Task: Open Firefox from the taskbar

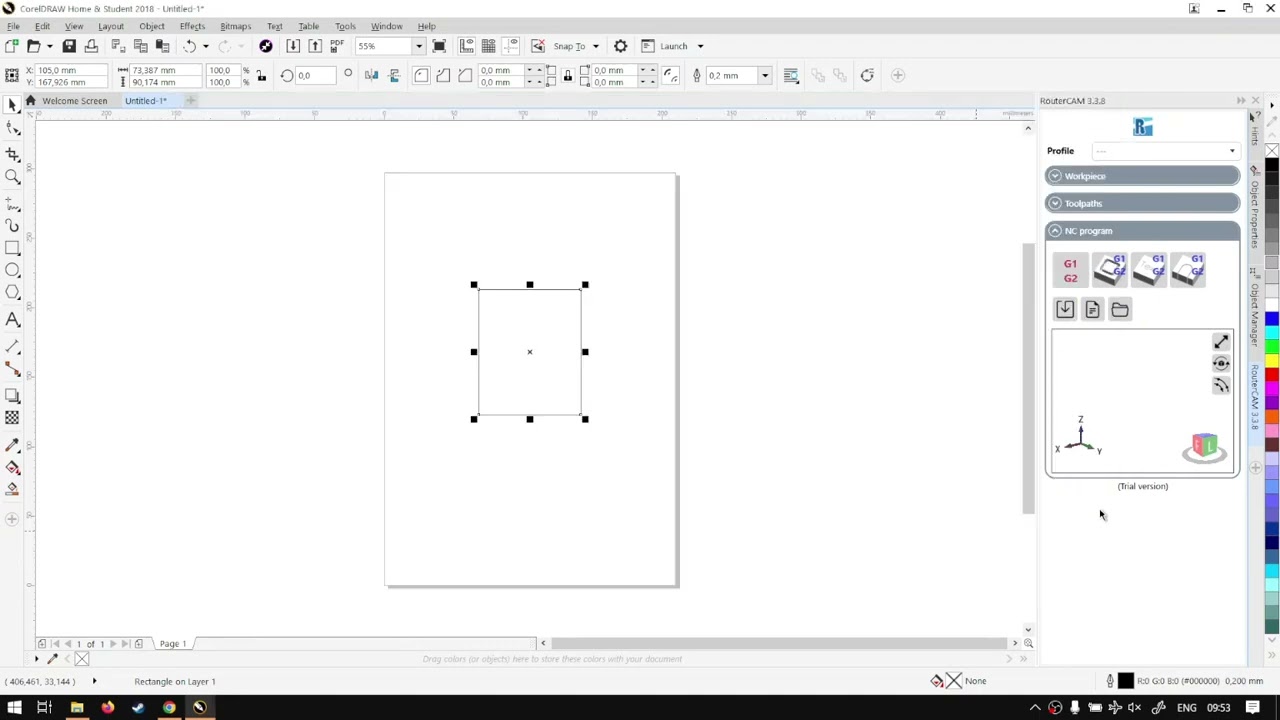Action: click(x=107, y=708)
